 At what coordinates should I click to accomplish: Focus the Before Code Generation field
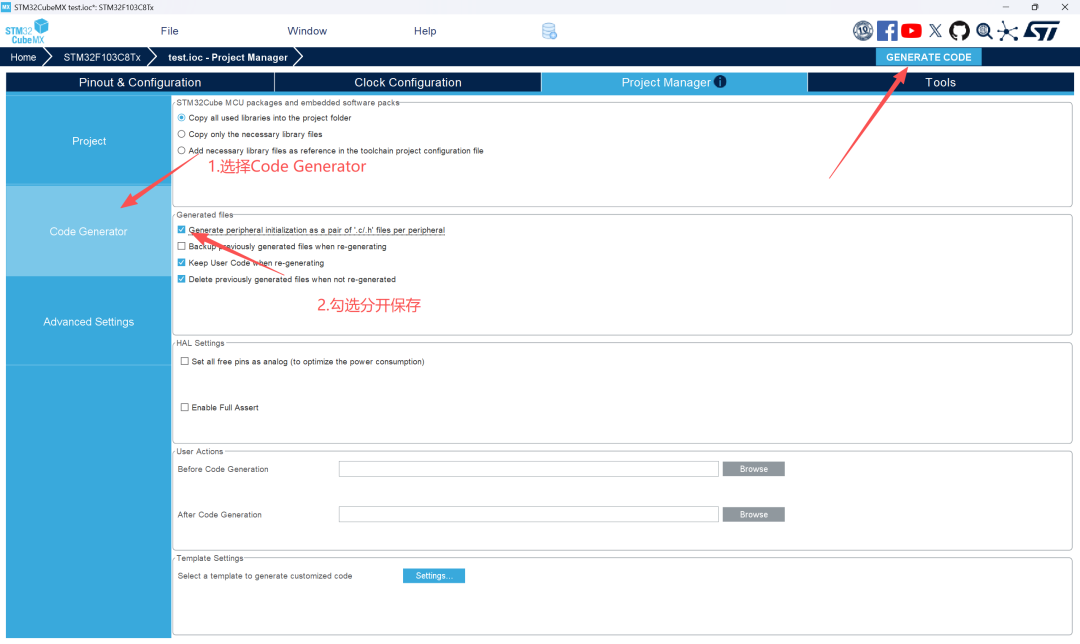tap(528, 469)
